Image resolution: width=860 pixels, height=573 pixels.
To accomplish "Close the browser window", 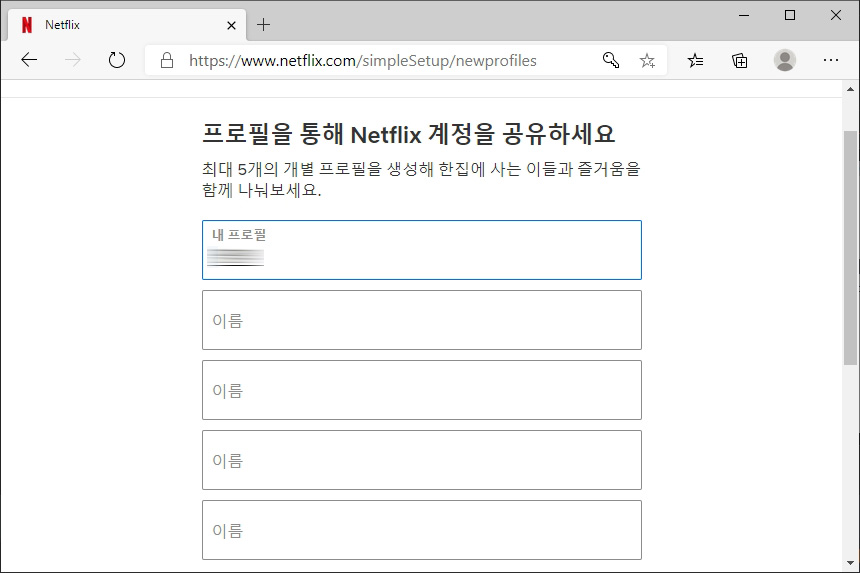I will [836, 15].
